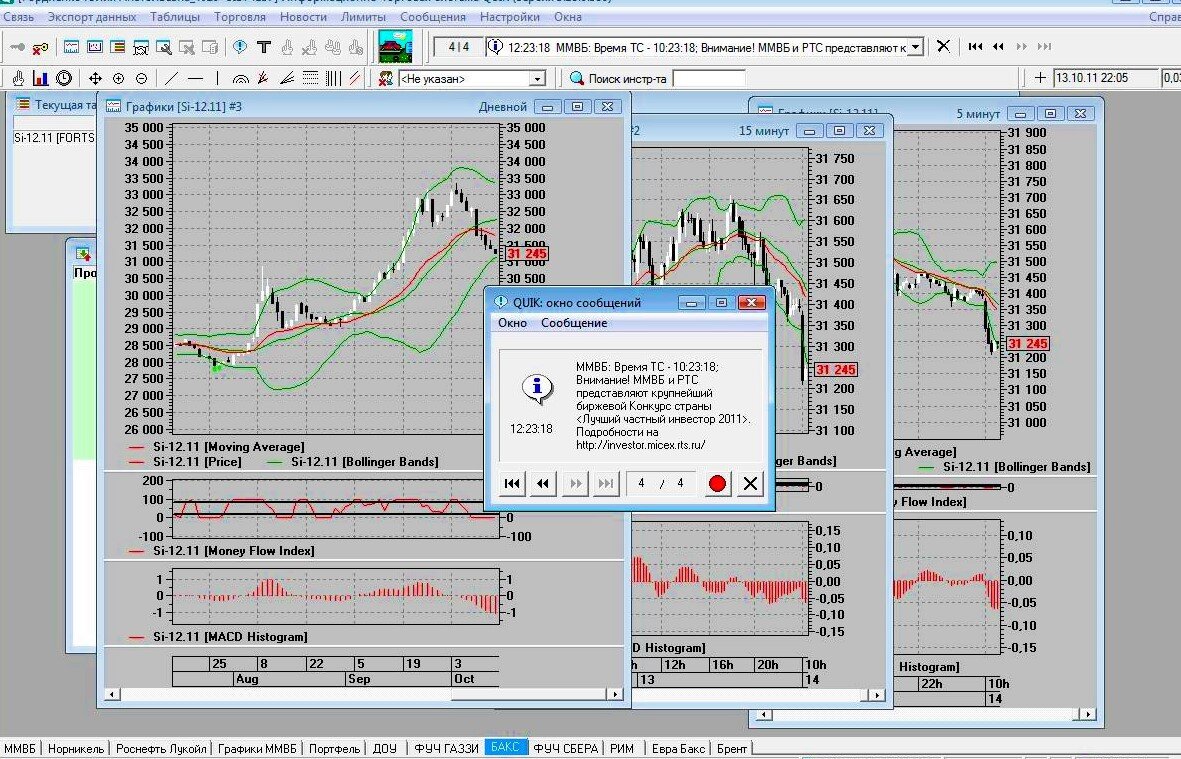Select the hand tool in the chart toolbar
Screen dimensions: 1181x759
point(18,78)
